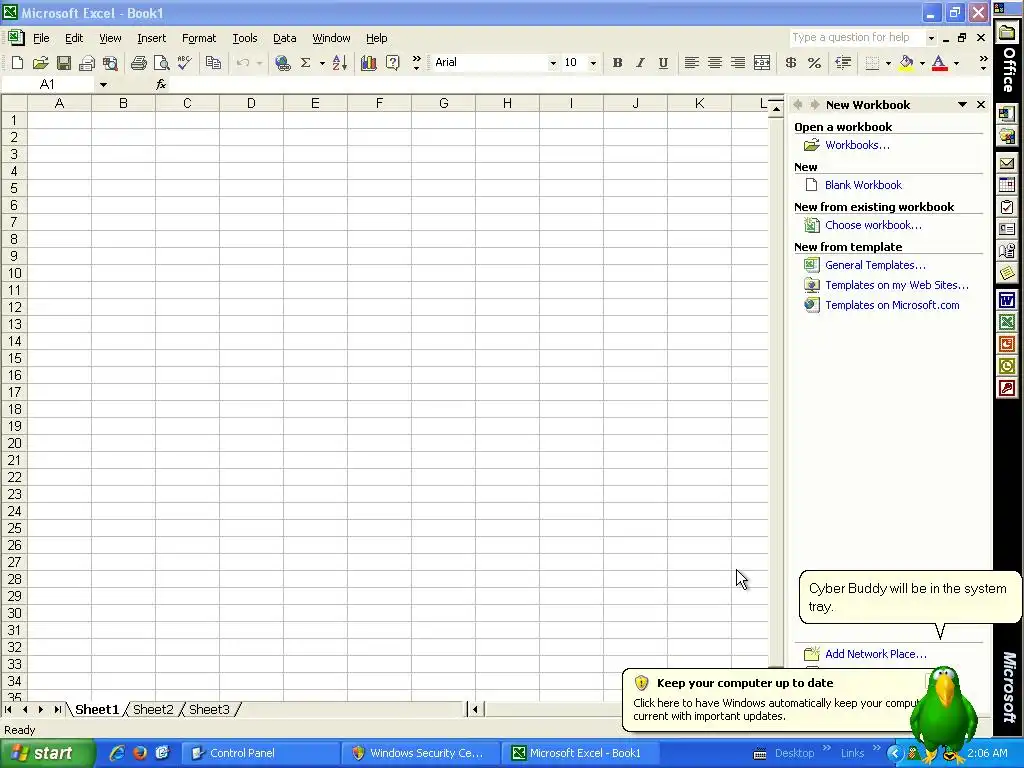Click the Copy toolbar icon
This screenshot has width=1024, height=768.
[213, 63]
